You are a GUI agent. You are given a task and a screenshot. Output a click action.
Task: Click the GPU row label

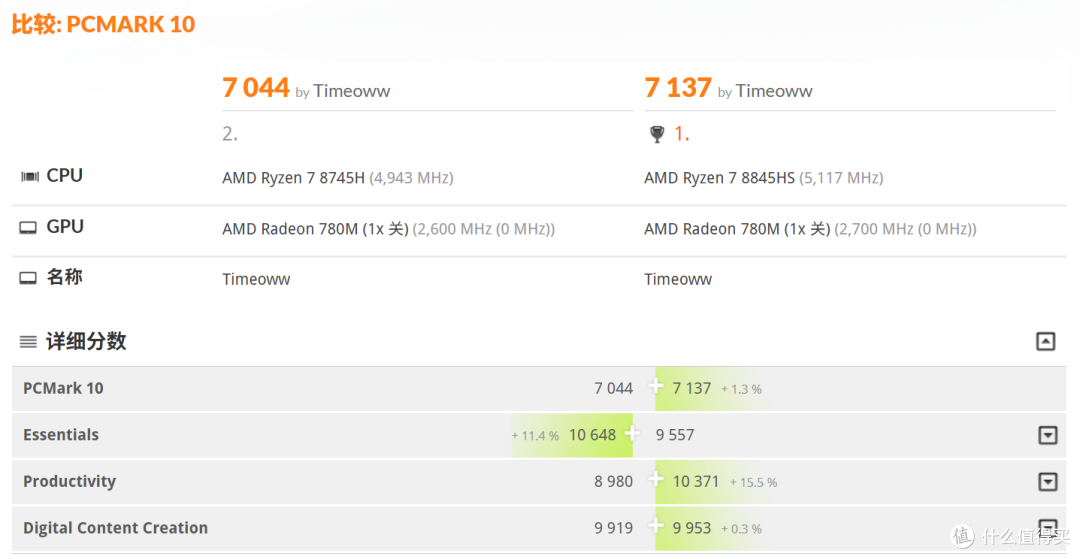click(65, 227)
